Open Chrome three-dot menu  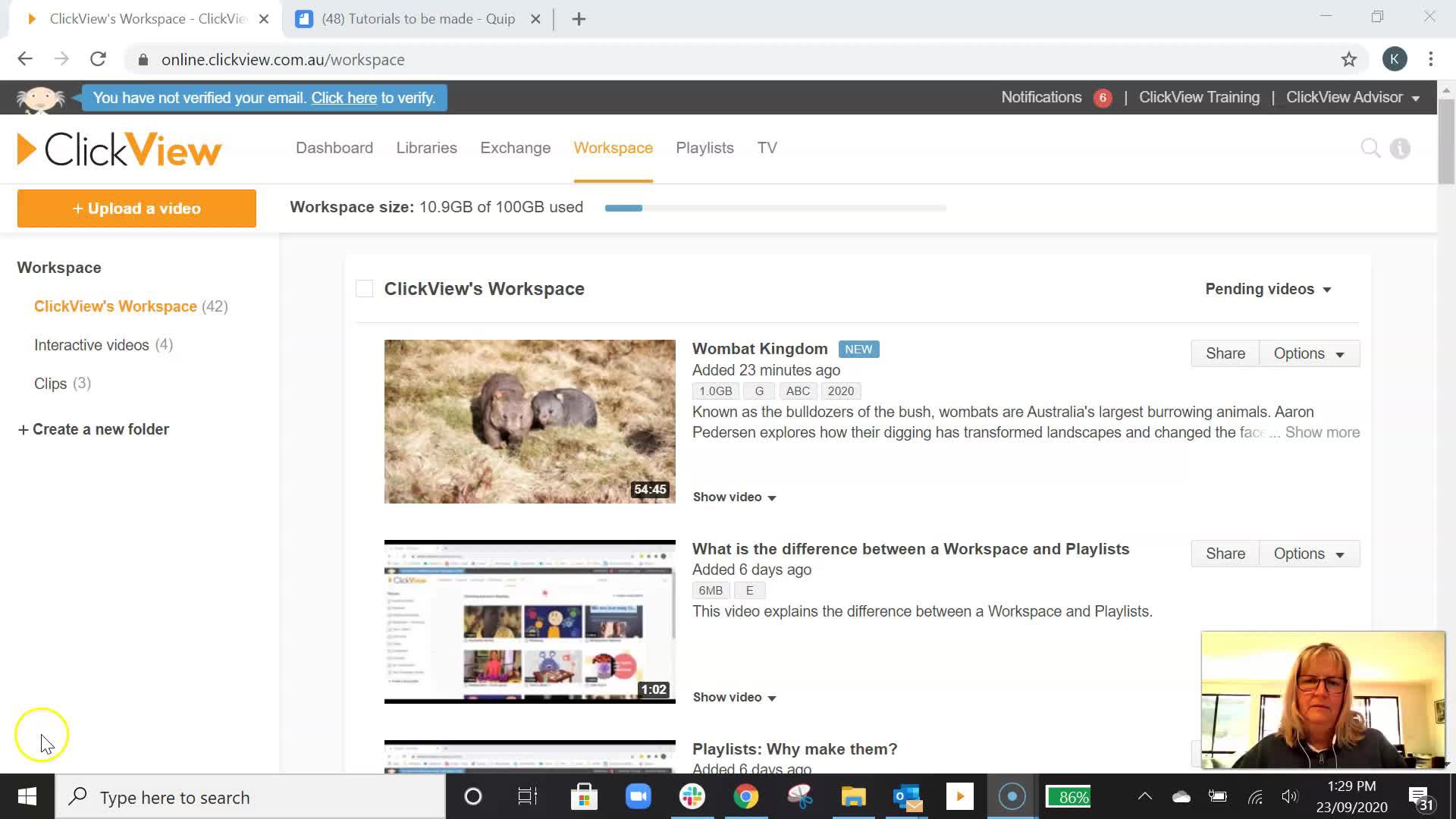[1431, 59]
